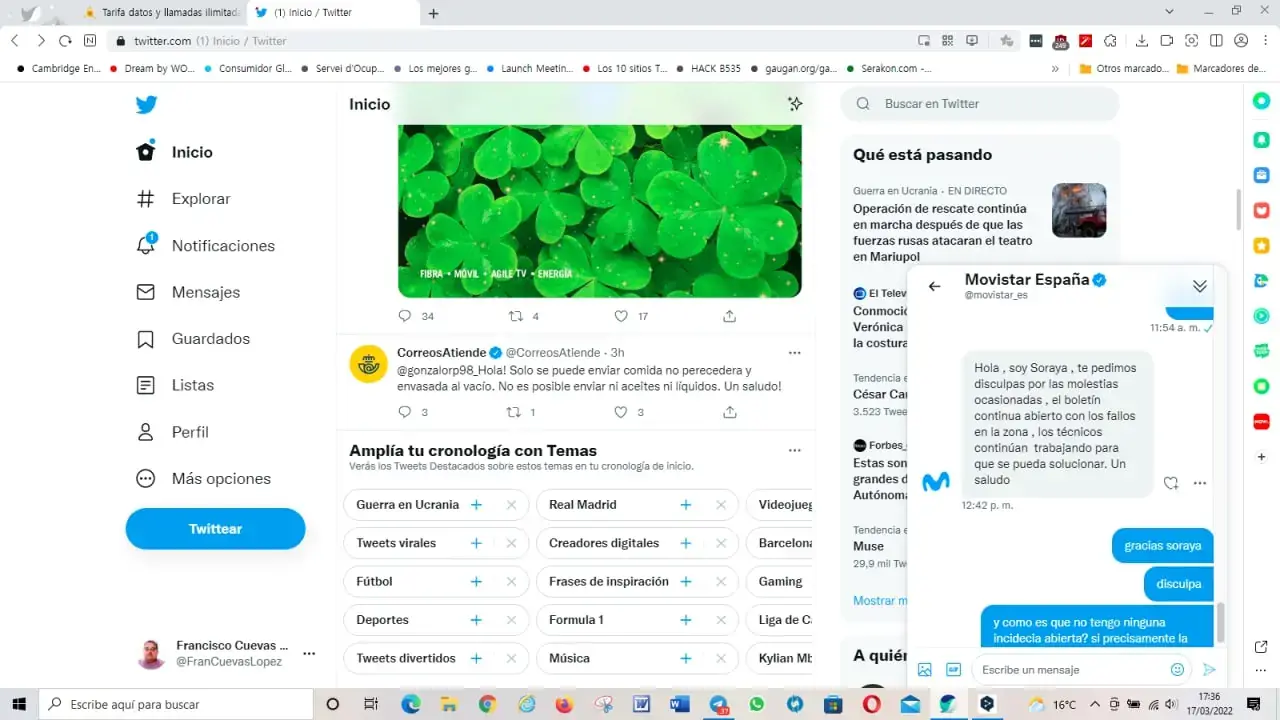Follow the Fútbol topic
This screenshot has width=1280, height=720.
(476, 582)
